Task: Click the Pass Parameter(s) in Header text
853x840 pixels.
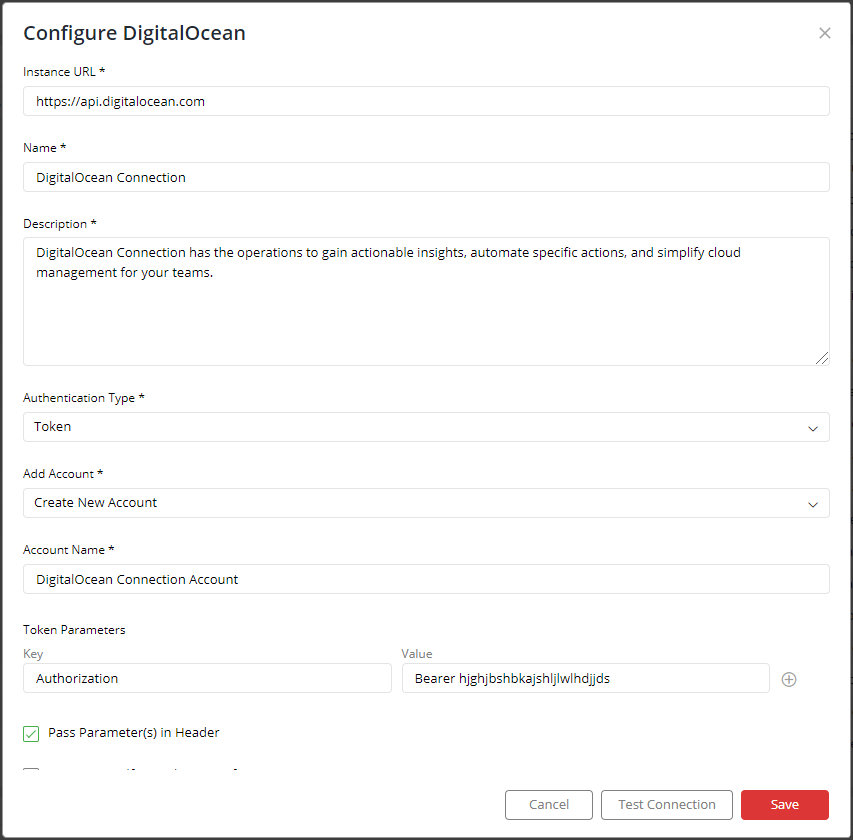Action: [134, 733]
